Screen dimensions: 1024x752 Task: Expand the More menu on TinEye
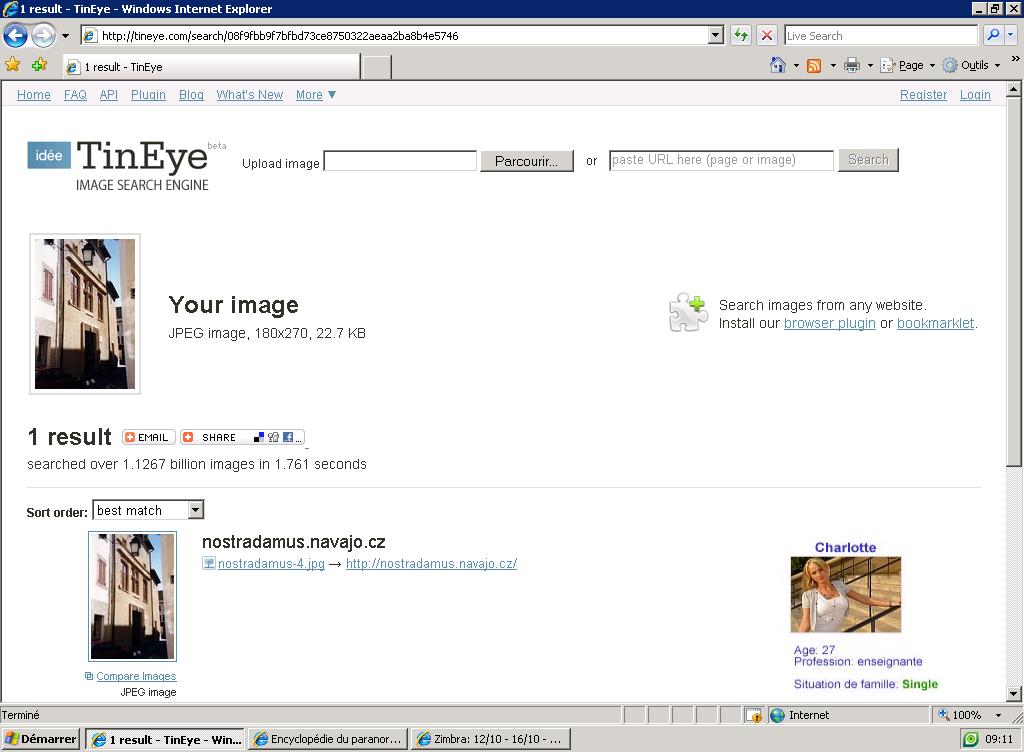tap(316, 95)
